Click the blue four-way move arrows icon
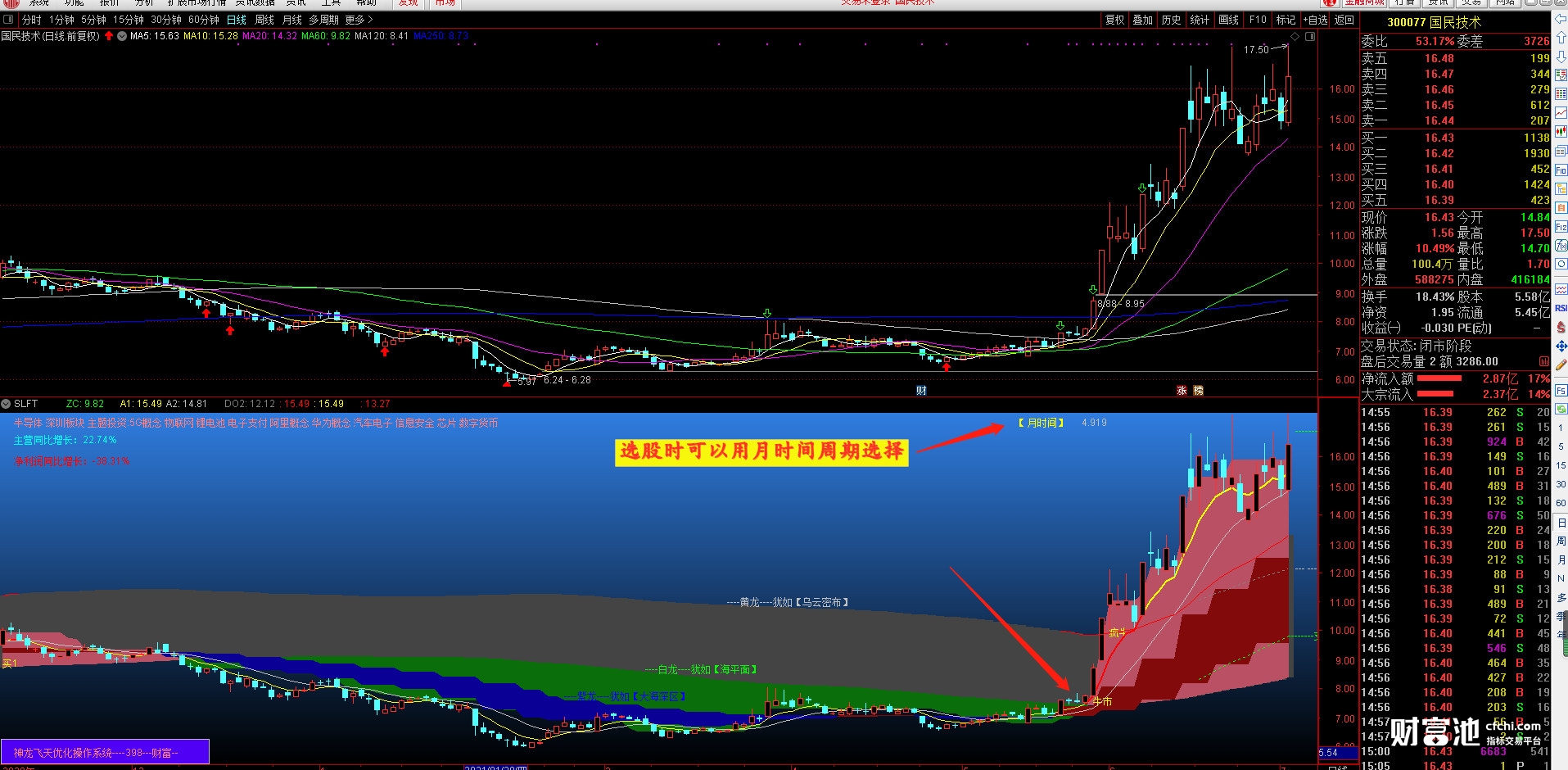The height and width of the screenshot is (770, 1568). (x=1561, y=346)
